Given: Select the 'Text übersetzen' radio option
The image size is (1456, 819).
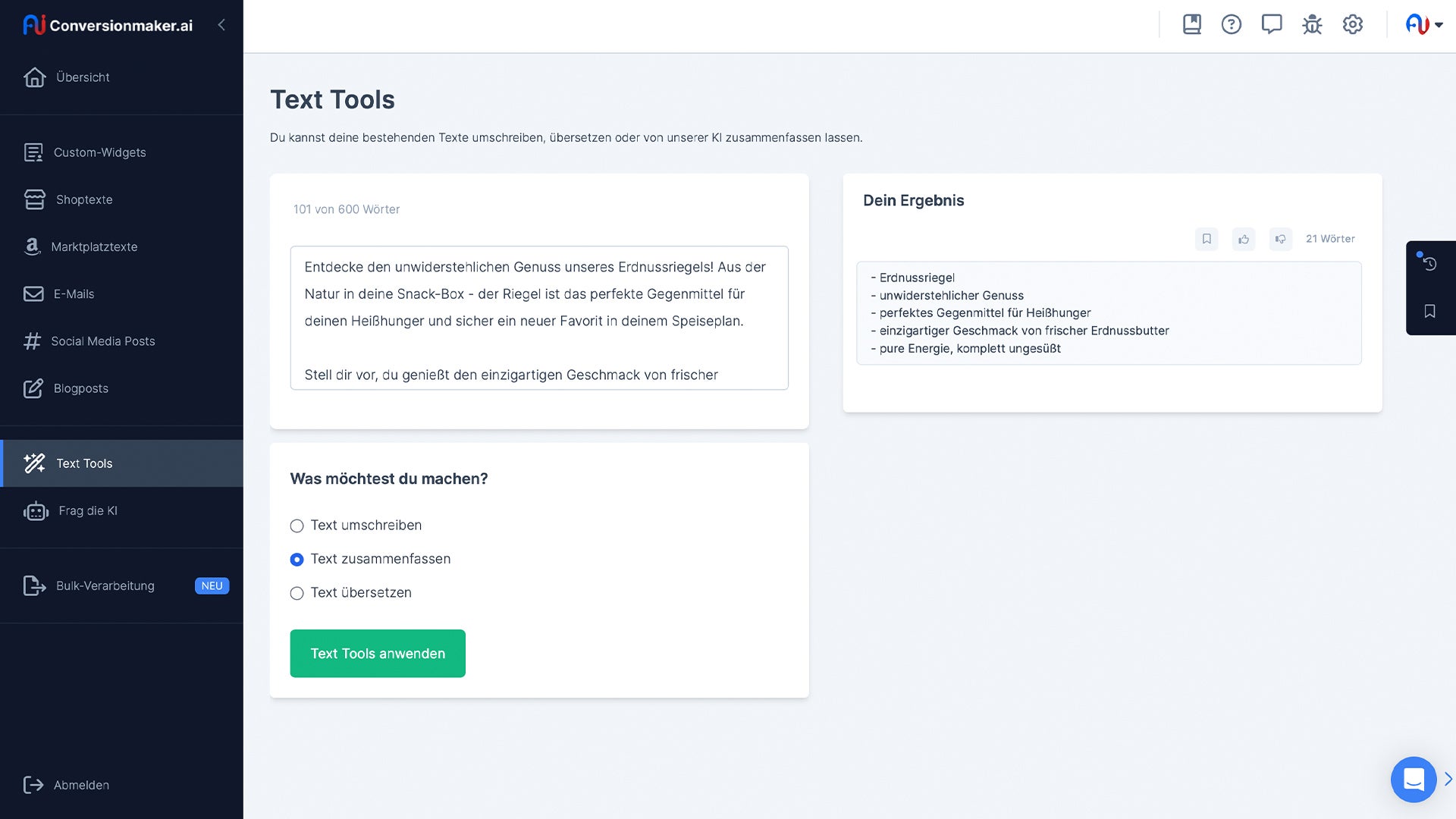Looking at the screenshot, I should click(297, 593).
